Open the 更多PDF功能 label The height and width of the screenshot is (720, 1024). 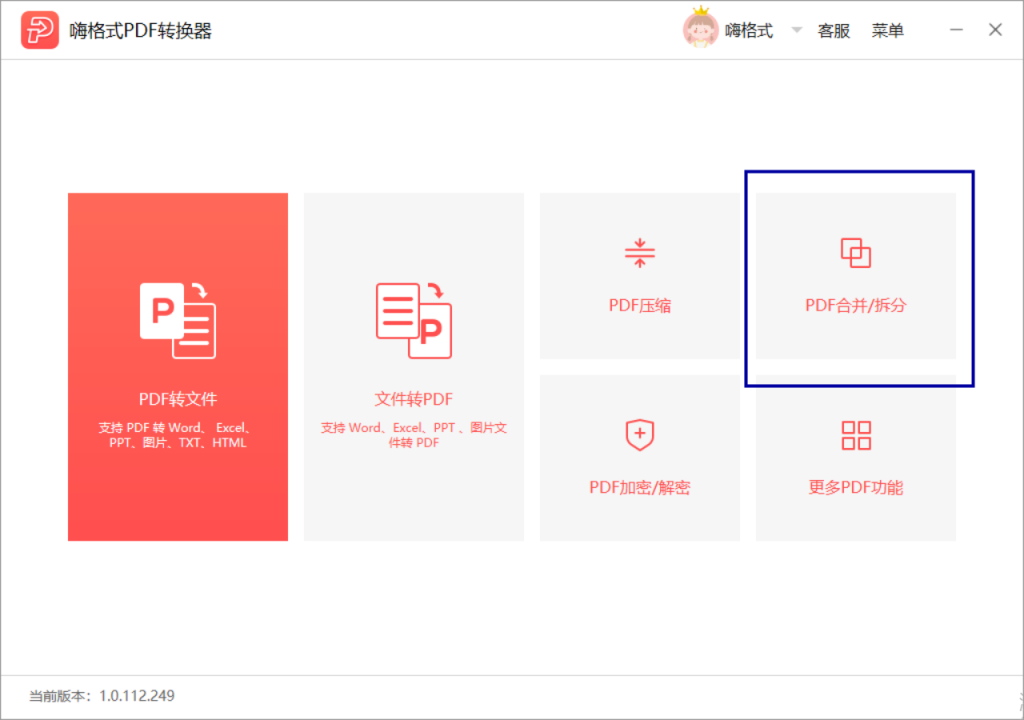856,487
